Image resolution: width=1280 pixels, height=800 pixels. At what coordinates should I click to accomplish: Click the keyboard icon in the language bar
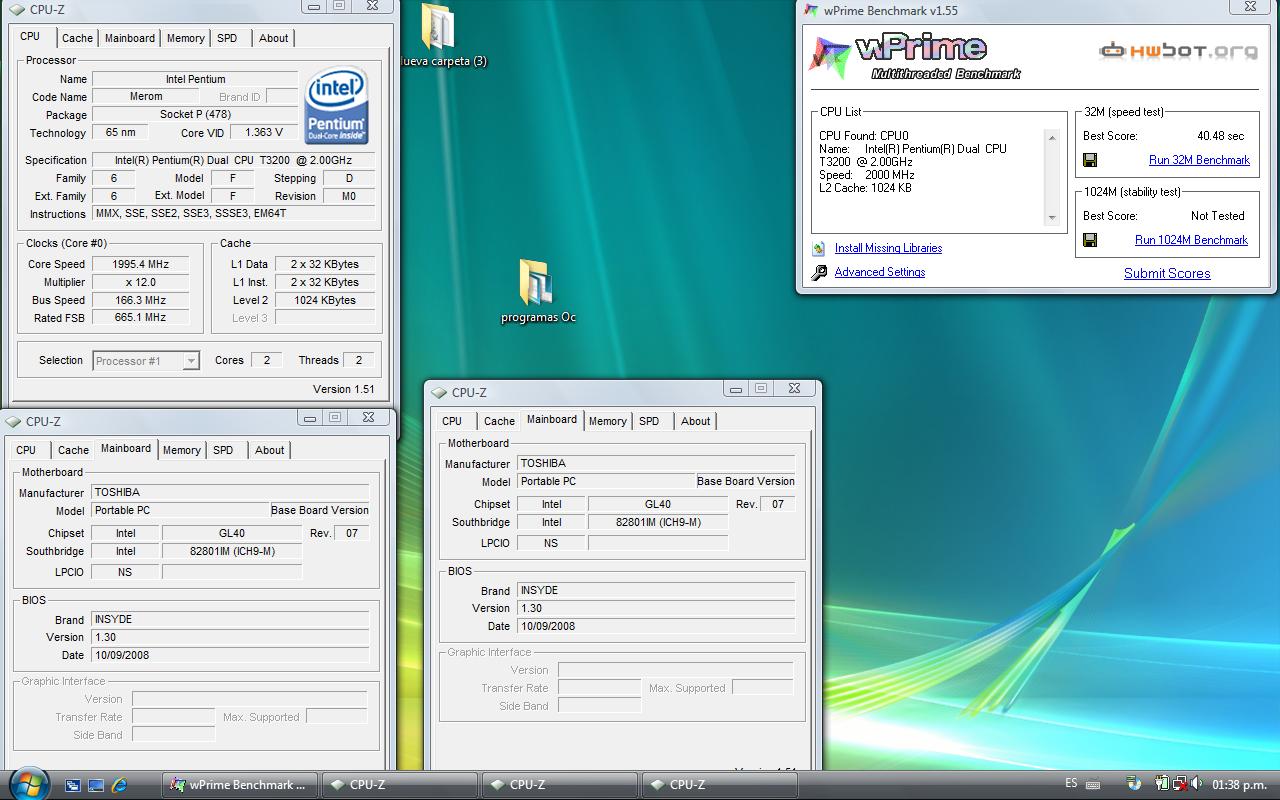click(1093, 784)
